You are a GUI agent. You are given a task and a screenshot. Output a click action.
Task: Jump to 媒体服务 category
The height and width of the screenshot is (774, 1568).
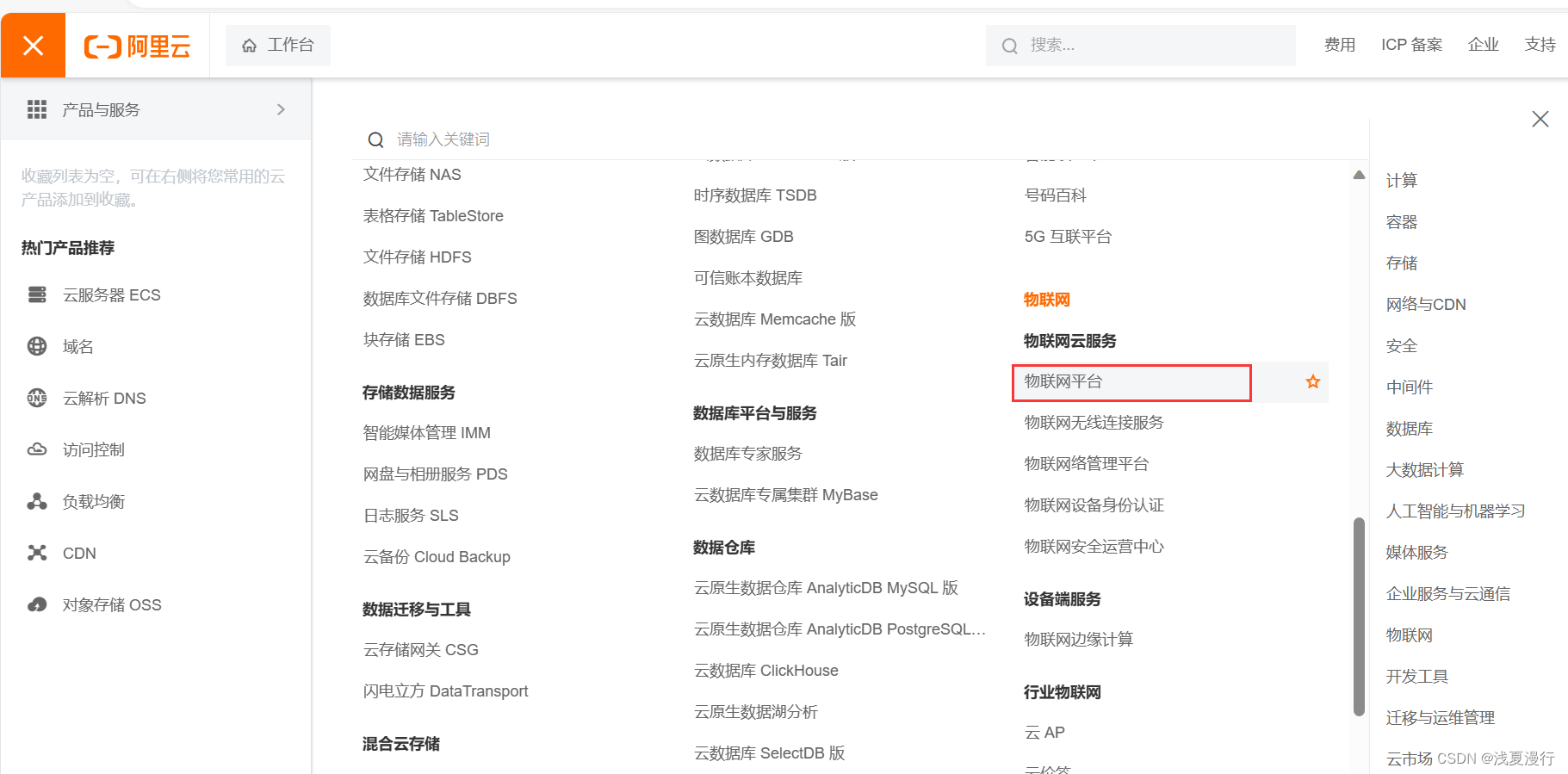tap(1417, 552)
